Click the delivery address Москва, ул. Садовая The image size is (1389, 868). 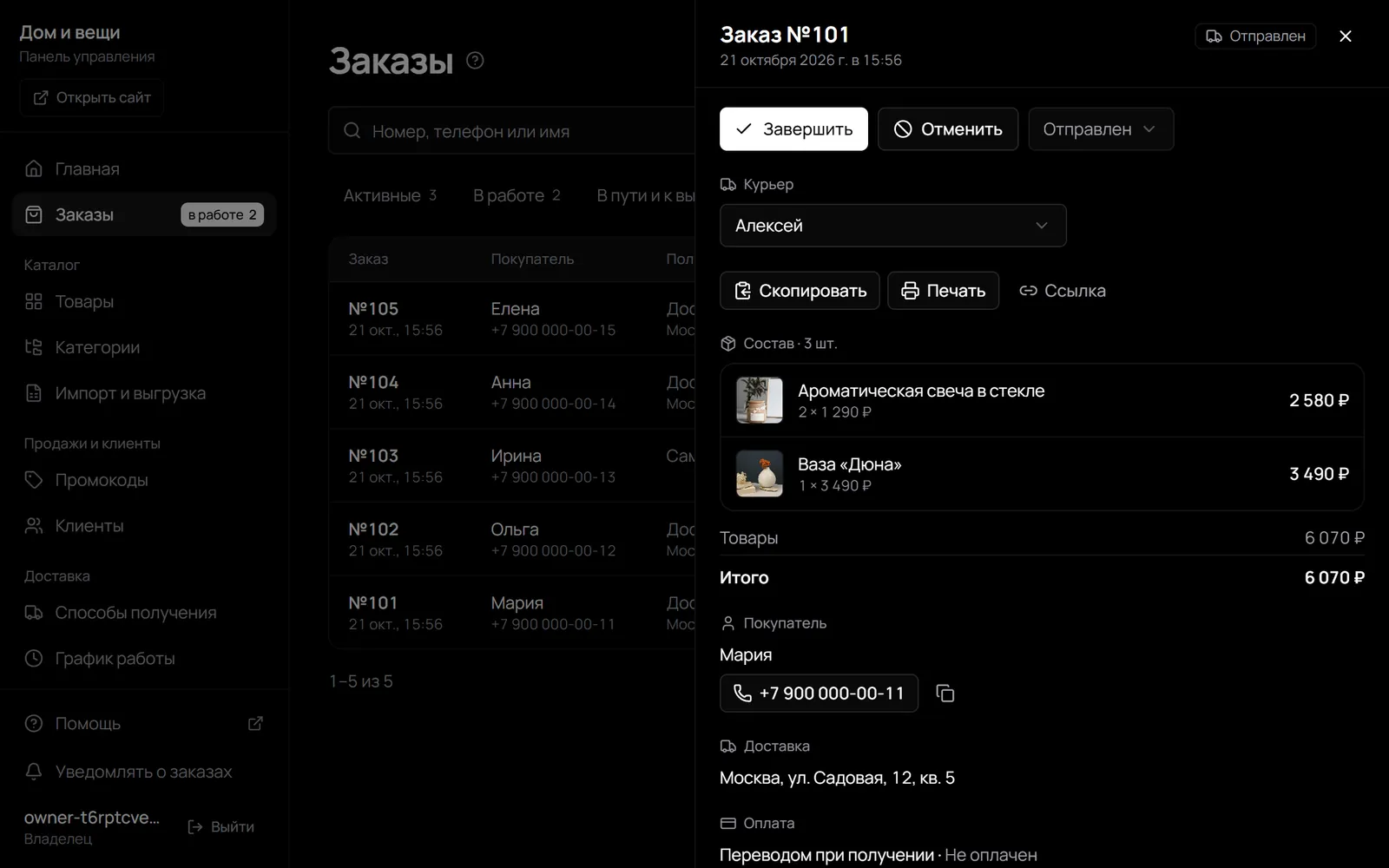pyautogui.click(x=837, y=778)
